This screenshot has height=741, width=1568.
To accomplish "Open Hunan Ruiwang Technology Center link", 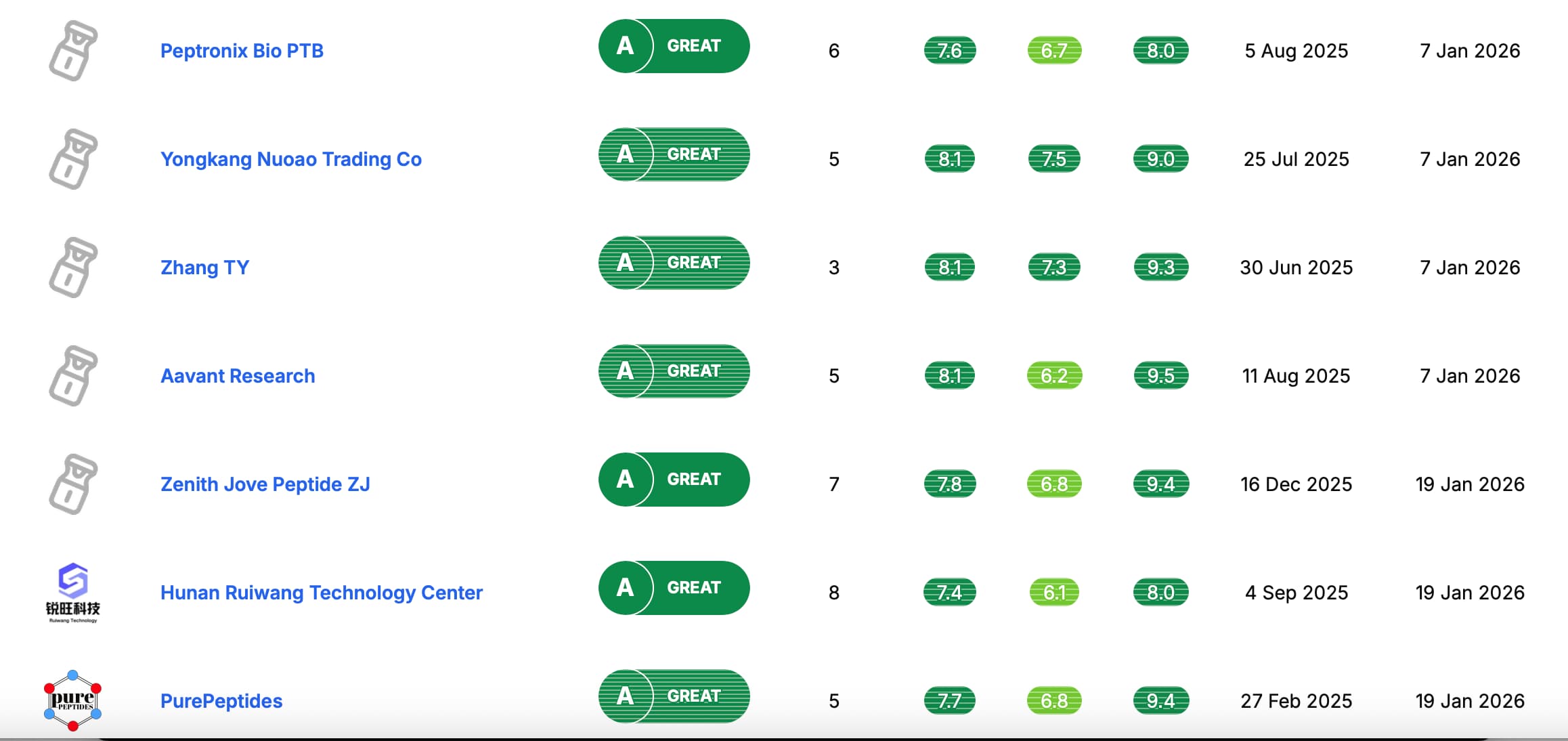I will point(321,593).
